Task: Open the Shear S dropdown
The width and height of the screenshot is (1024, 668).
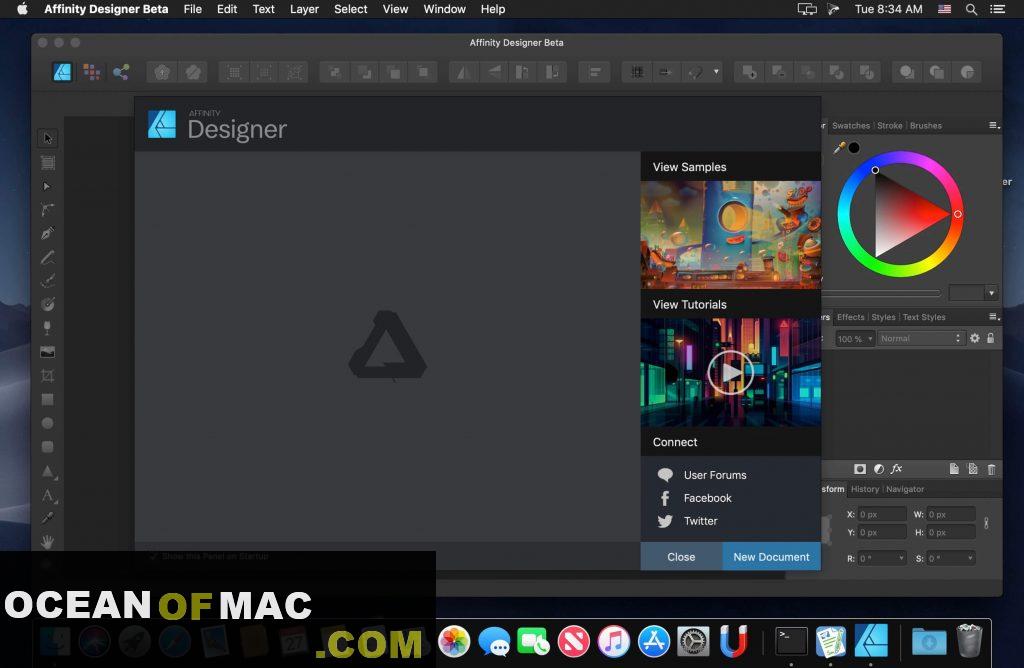Action: click(950, 558)
